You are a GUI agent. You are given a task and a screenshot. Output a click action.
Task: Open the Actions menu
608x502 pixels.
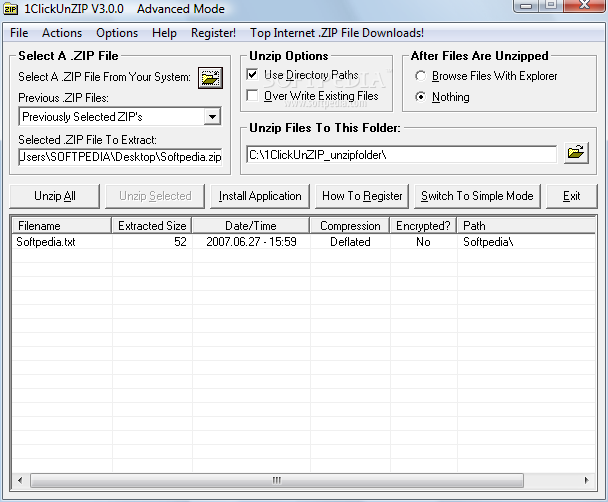point(62,33)
